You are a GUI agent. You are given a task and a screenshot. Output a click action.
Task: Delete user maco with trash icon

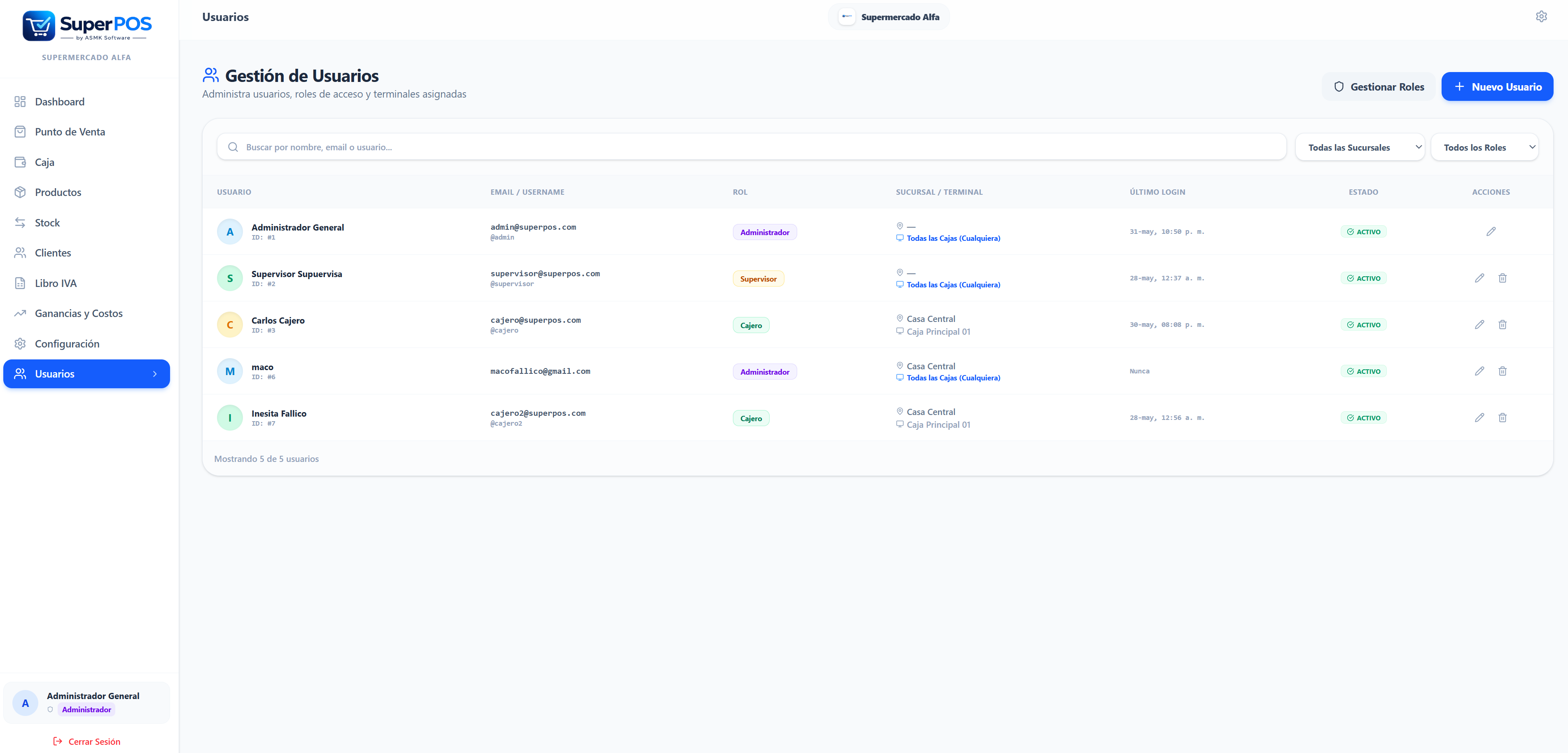point(1502,371)
